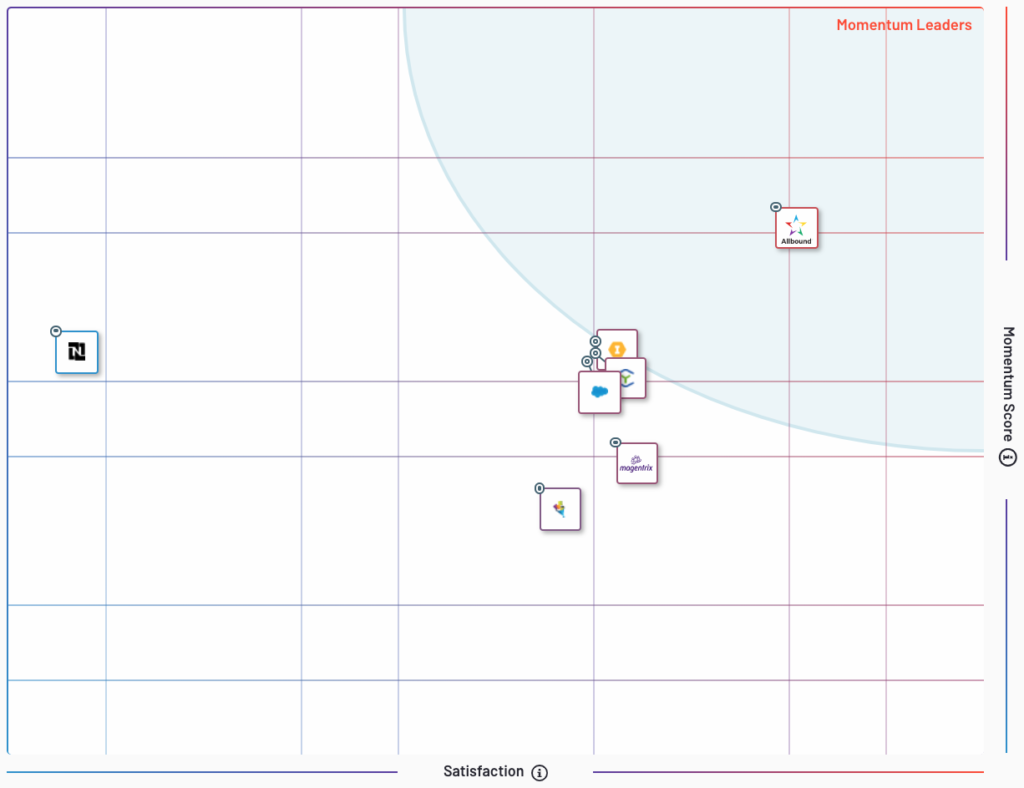Click the small badge above the magentrix tile
The height and width of the screenshot is (788, 1024).
[x=615, y=443]
